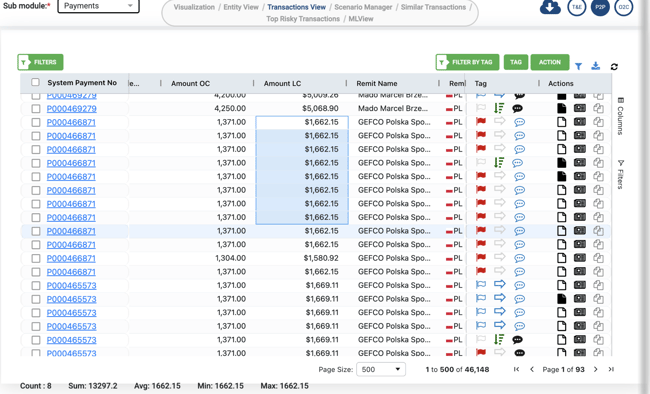Image resolution: width=650 pixels, height=394 pixels.
Task: Open the P000466871 link in the 1,304.00 row
Action: click(x=71, y=258)
